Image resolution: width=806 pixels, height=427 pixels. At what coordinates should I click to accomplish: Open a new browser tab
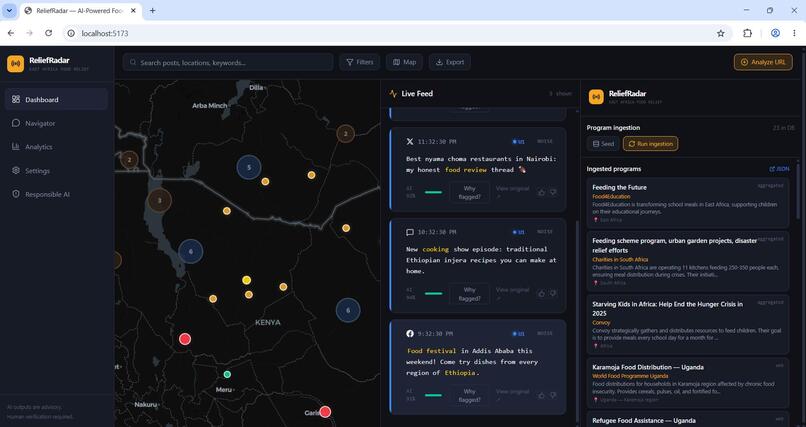[x=152, y=10]
